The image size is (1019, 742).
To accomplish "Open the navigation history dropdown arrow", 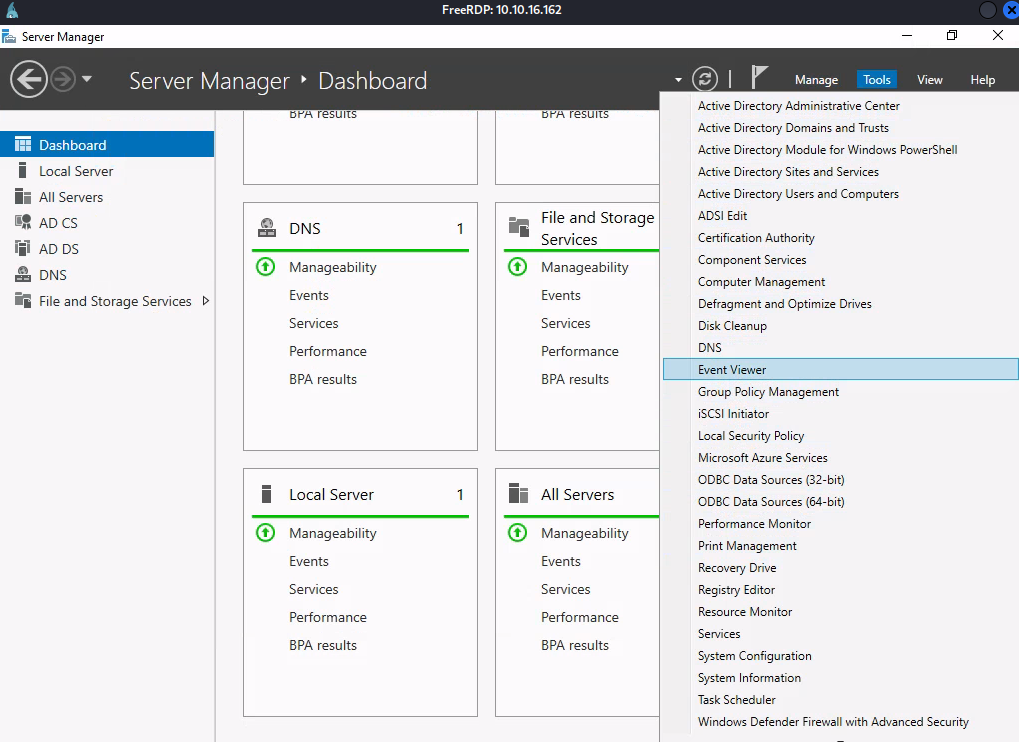I will tap(87, 79).
